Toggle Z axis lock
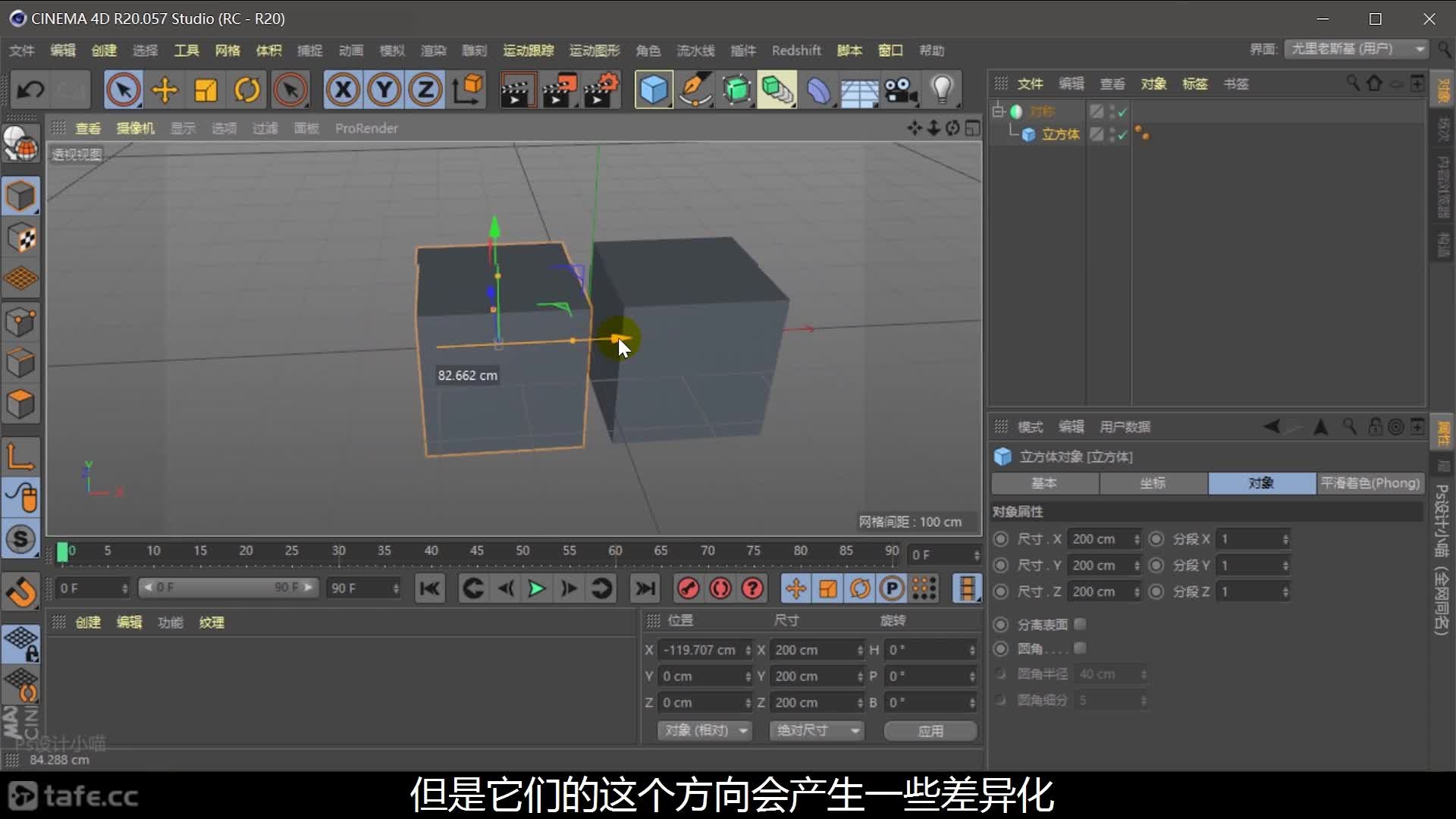This screenshot has height=819, width=1456. point(425,89)
